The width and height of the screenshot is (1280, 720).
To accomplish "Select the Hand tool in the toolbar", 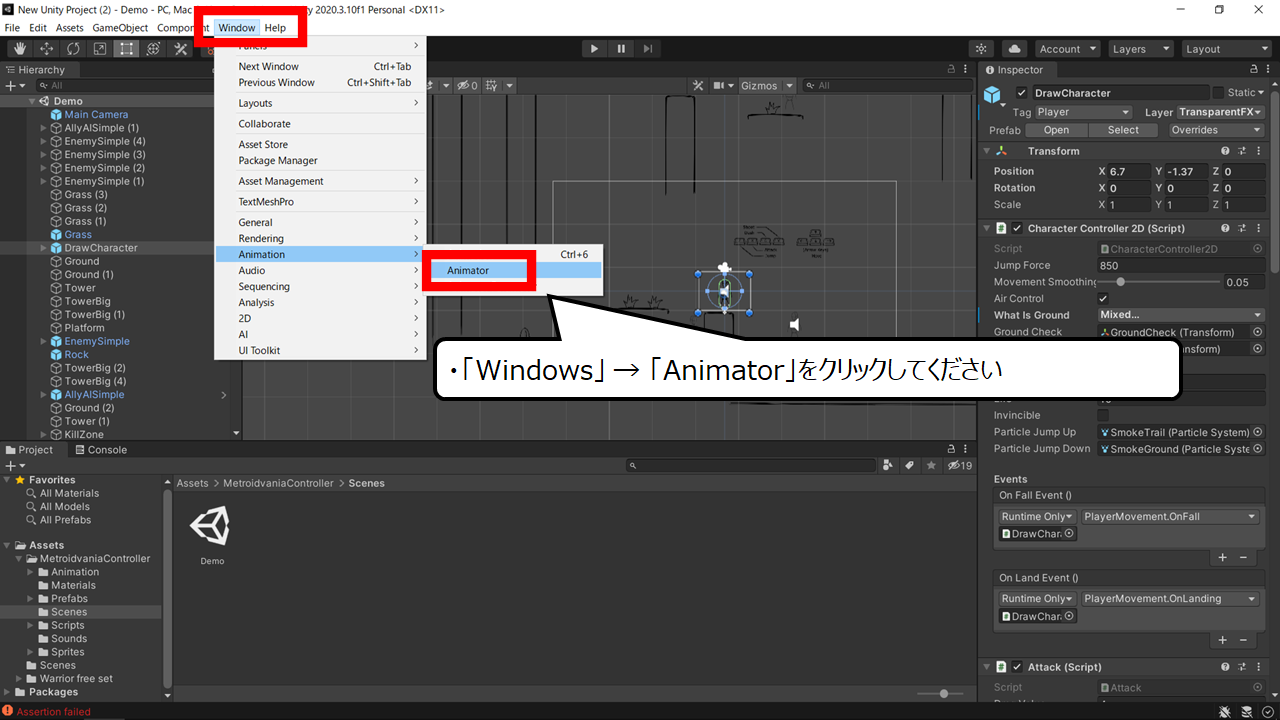I will pos(20,49).
